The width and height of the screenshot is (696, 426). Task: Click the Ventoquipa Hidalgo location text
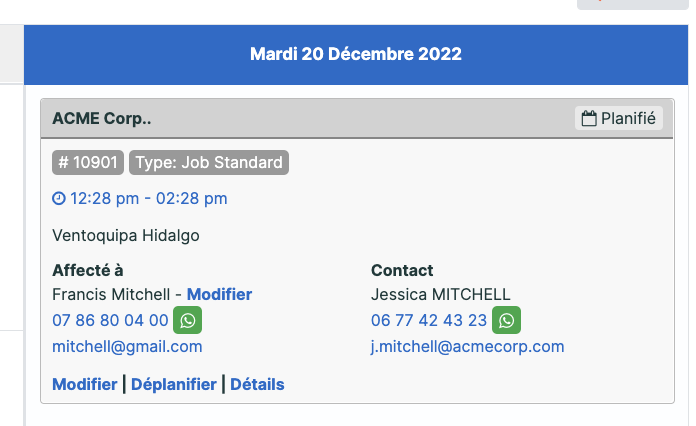click(126, 235)
